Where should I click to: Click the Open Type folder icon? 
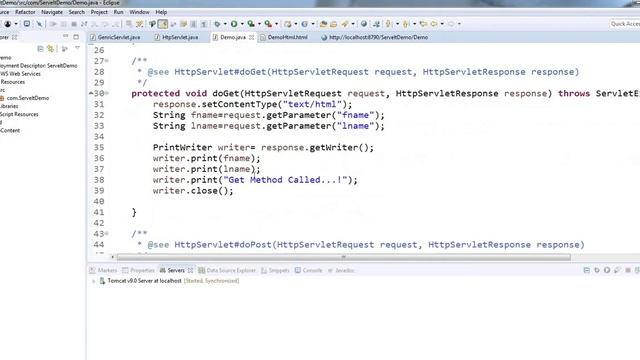[x=323, y=24]
